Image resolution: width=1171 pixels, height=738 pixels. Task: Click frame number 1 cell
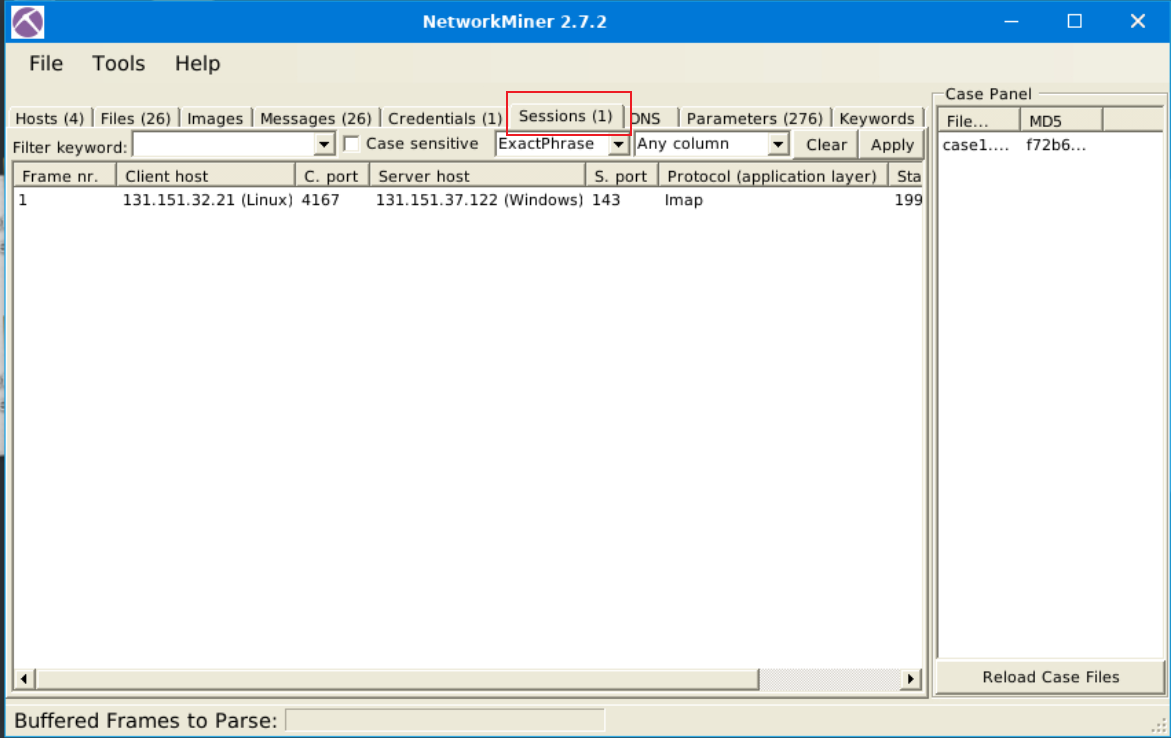coord(23,200)
